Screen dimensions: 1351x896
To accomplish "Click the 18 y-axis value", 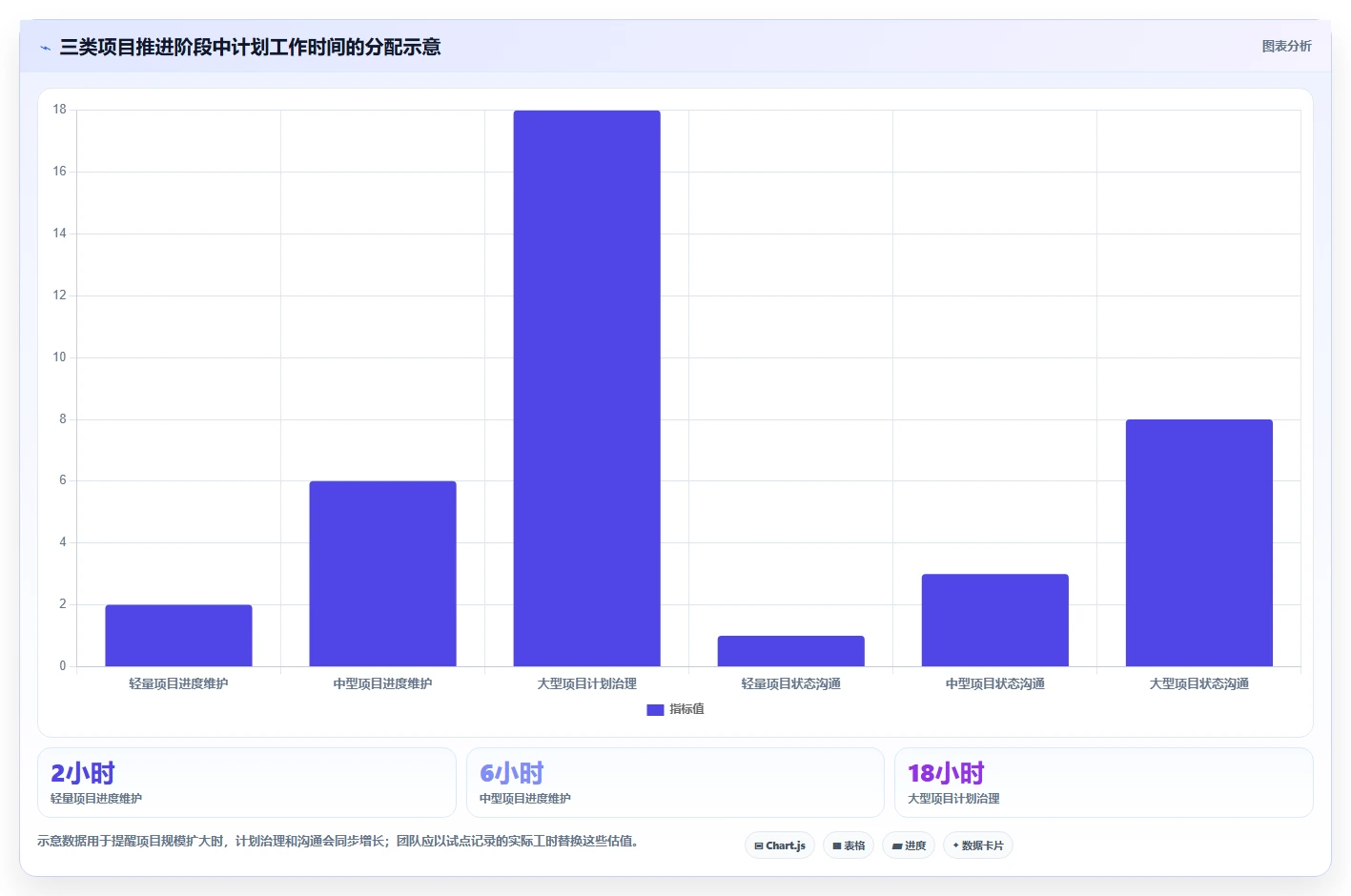I will coord(59,110).
